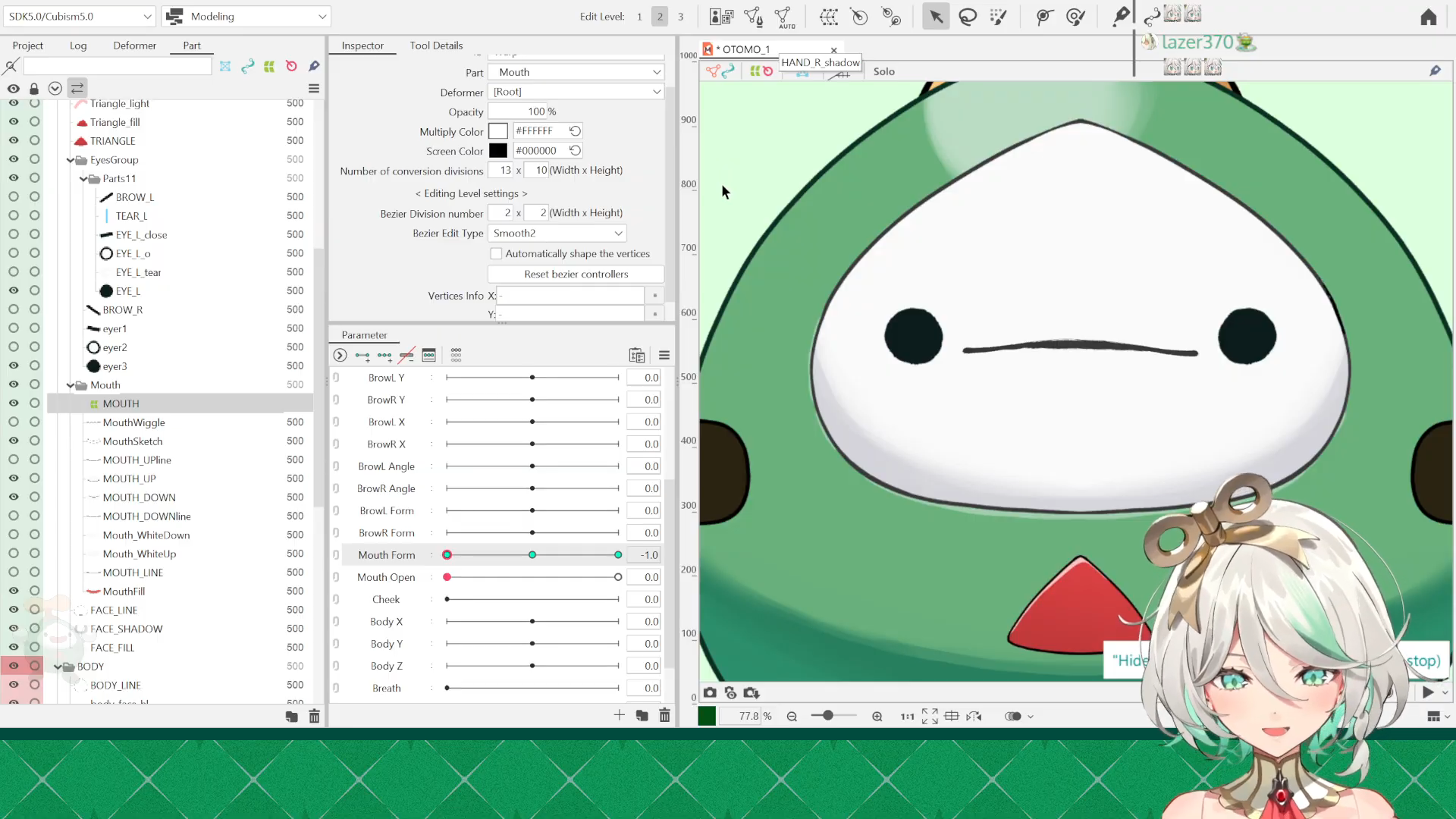Click the Multiply Color white swatch
The width and height of the screenshot is (1456, 819).
coord(498,131)
